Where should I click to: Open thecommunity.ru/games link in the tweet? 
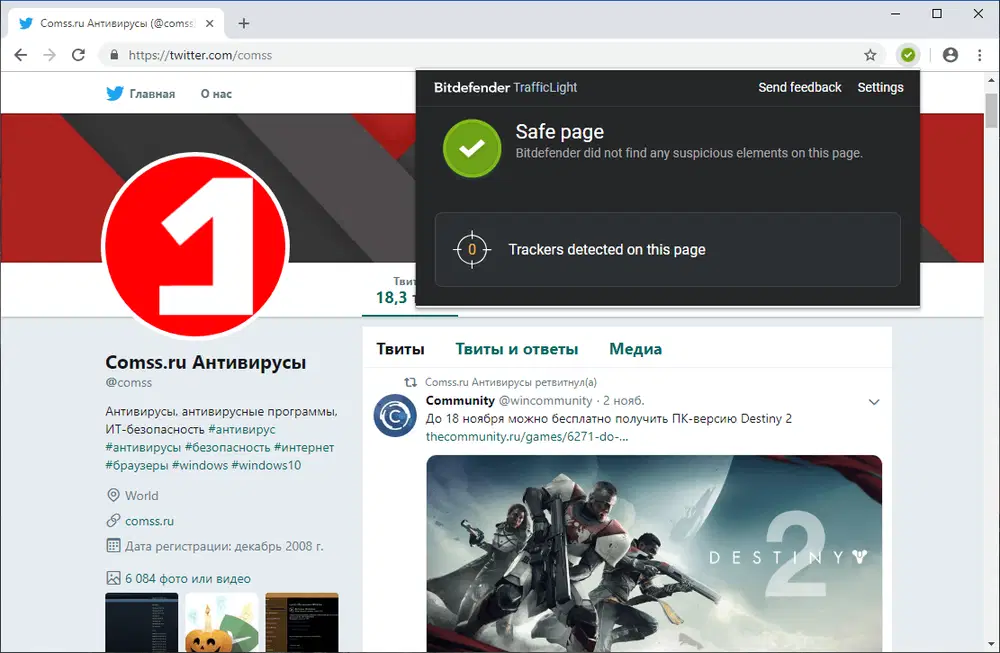pos(527,437)
